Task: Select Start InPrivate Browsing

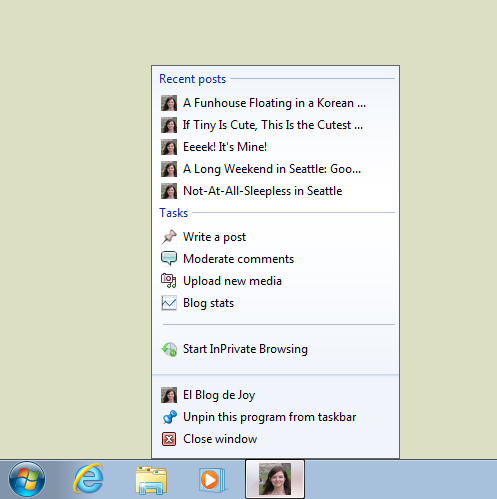Action: [275, 349]
